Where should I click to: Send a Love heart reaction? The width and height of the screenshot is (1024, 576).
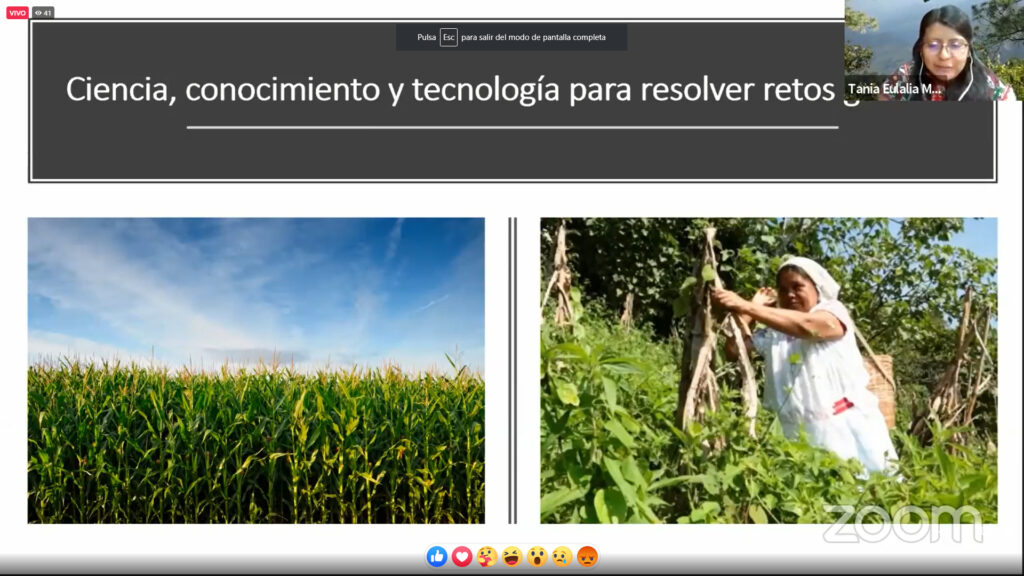pyautogui.click(x=462, y=557)
